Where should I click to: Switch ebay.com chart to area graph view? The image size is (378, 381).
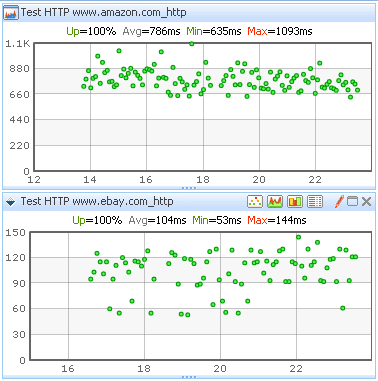point(275,201)
